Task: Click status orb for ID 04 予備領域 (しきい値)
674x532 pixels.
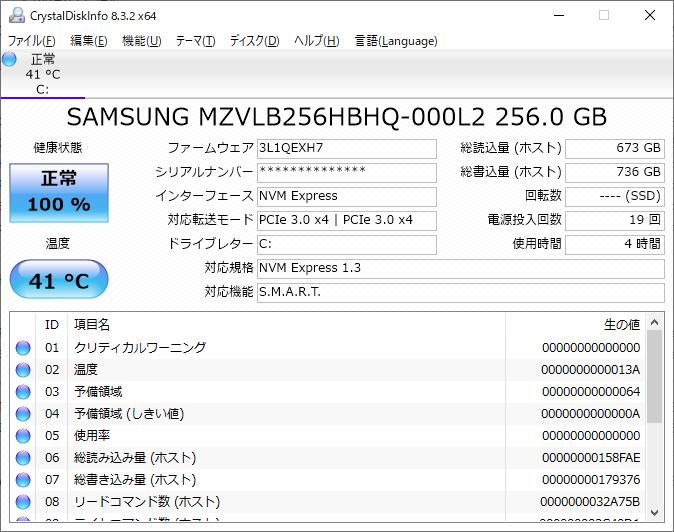Action: tap(23, 414)
